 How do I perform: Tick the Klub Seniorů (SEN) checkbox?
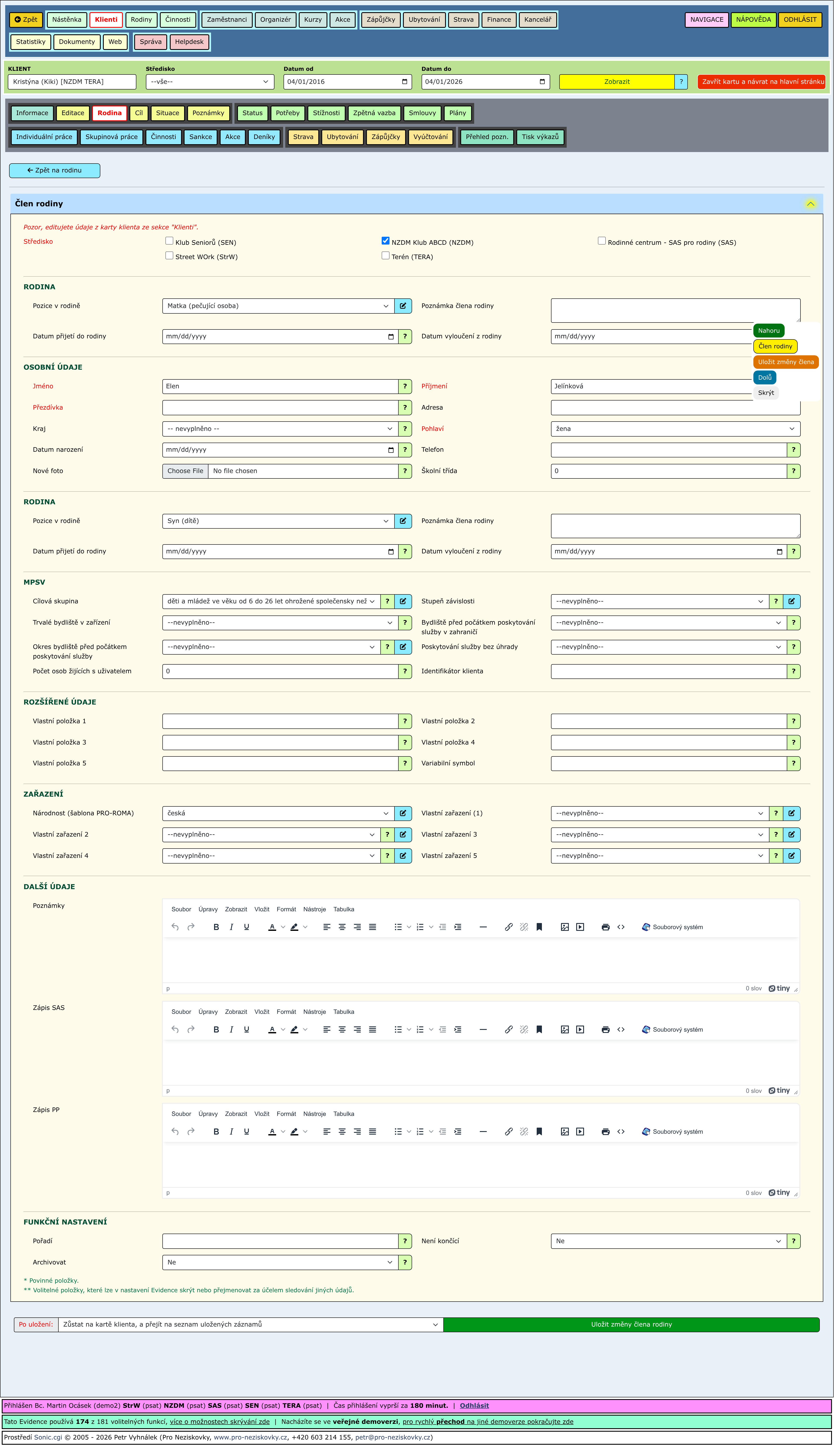(169, 241)
